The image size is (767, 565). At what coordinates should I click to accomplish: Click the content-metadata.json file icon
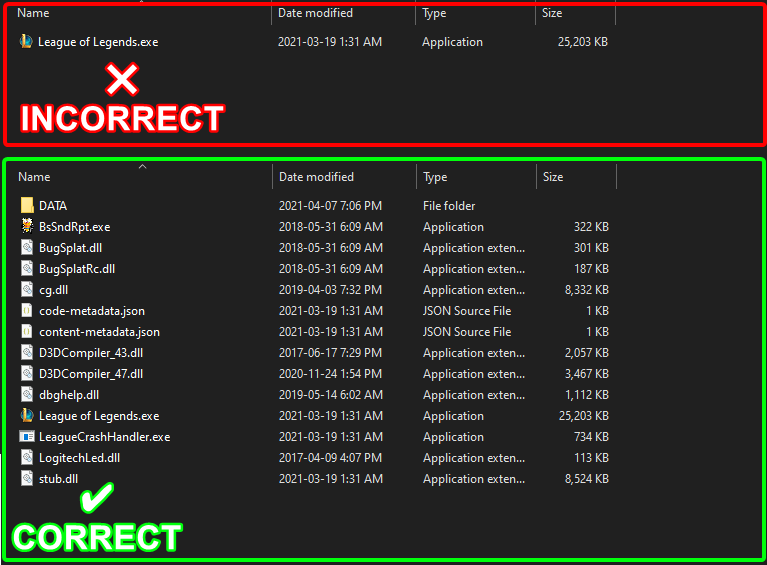click(x=27, y=332)
